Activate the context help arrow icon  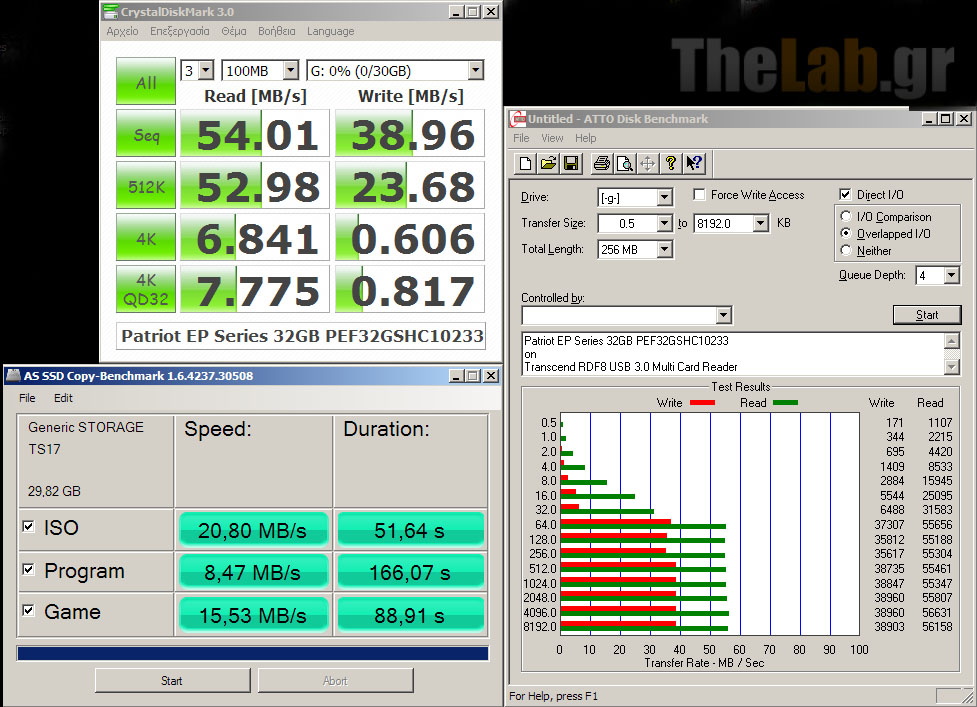pyautogui.click(x=694, y=163)
